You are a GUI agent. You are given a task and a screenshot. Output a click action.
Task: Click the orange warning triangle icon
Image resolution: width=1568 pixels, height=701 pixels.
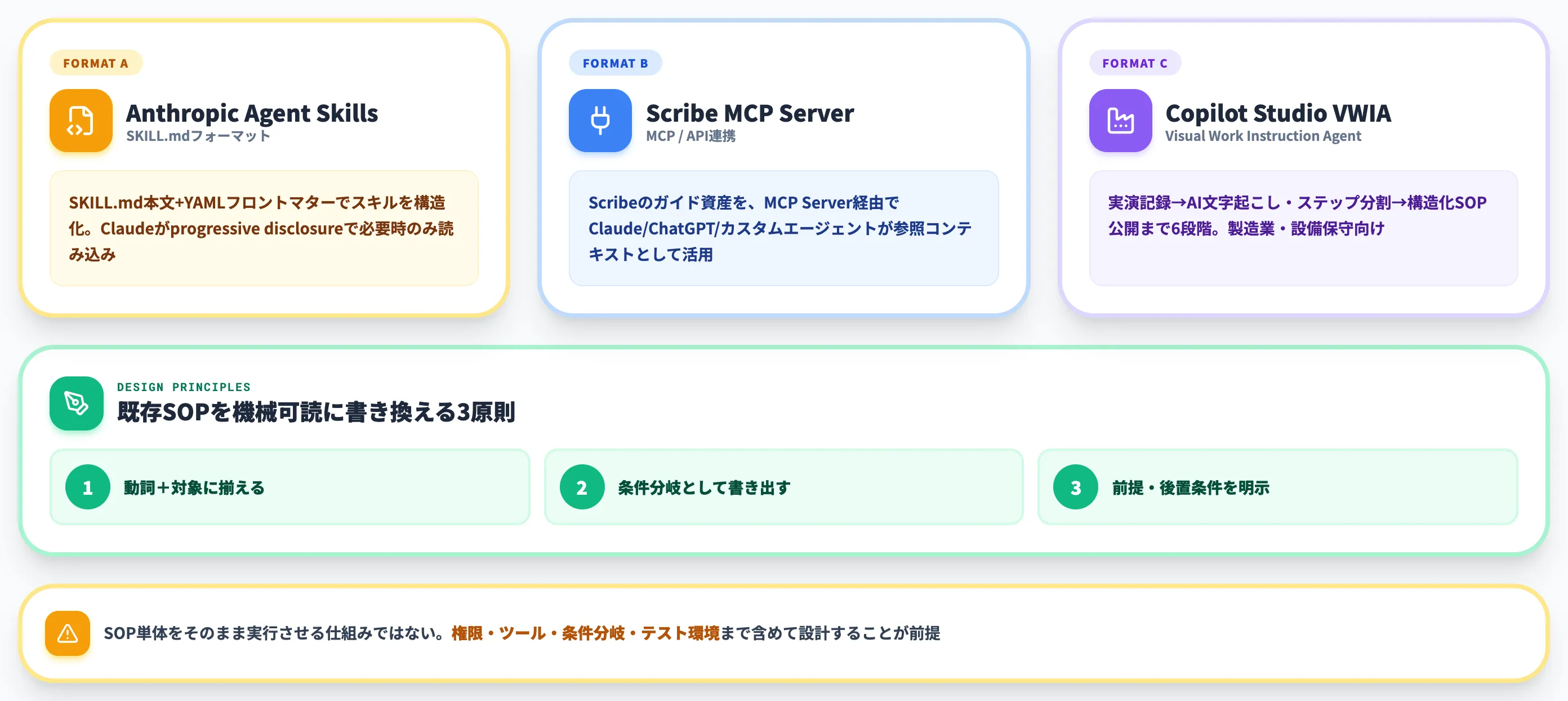(68, 633)
